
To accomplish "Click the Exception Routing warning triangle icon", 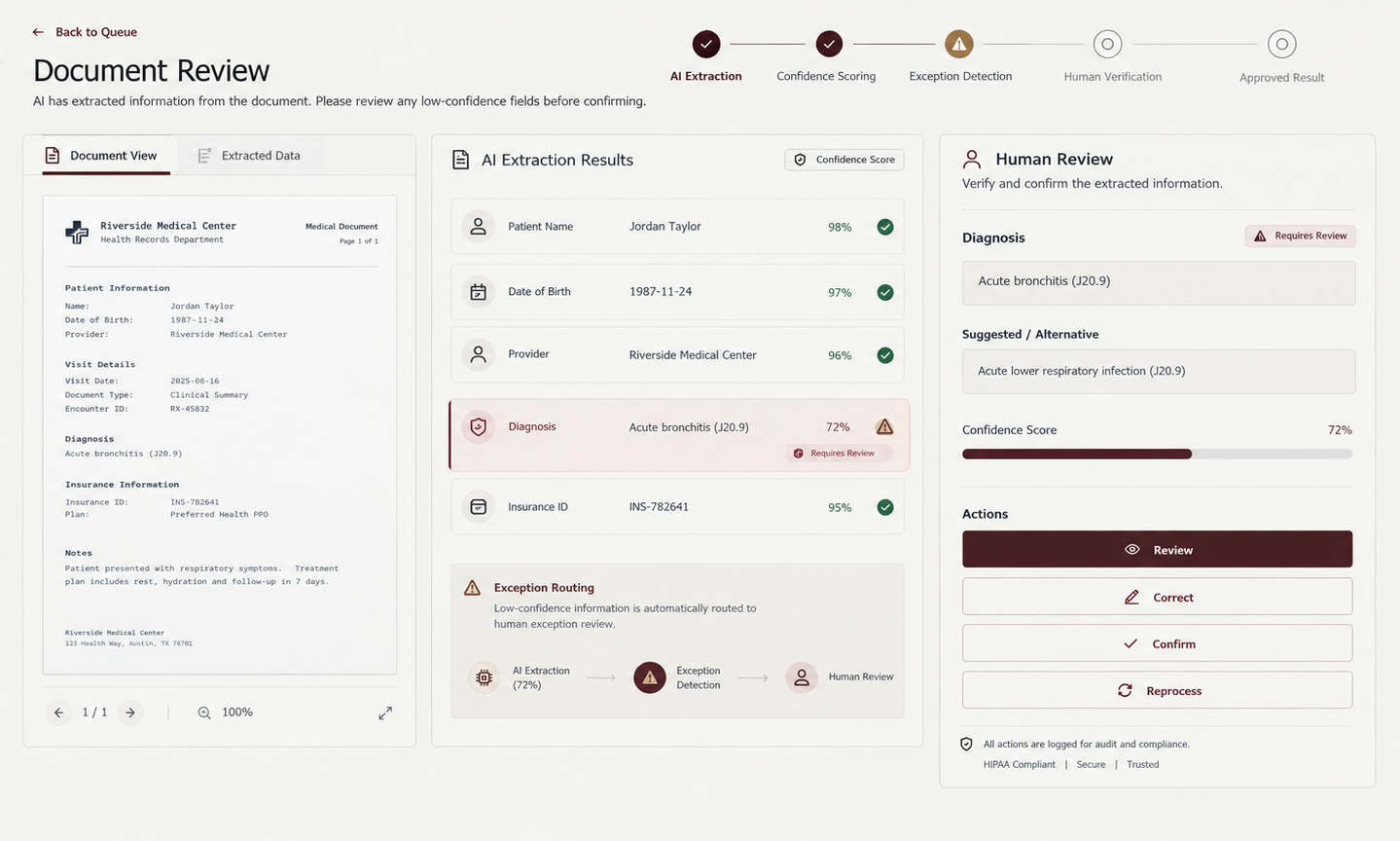I will point(472,588).
